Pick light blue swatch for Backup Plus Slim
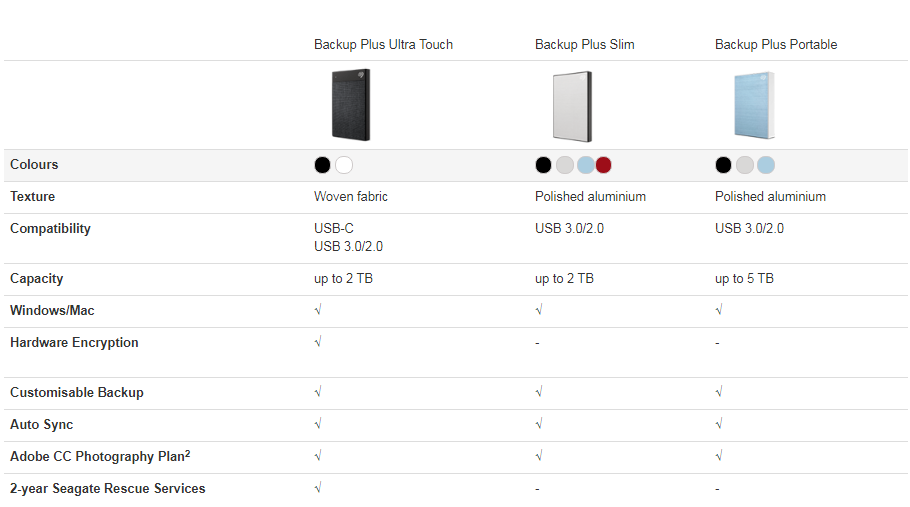The width and height of the screenshot is (910, 507). (x=586, y=165)
